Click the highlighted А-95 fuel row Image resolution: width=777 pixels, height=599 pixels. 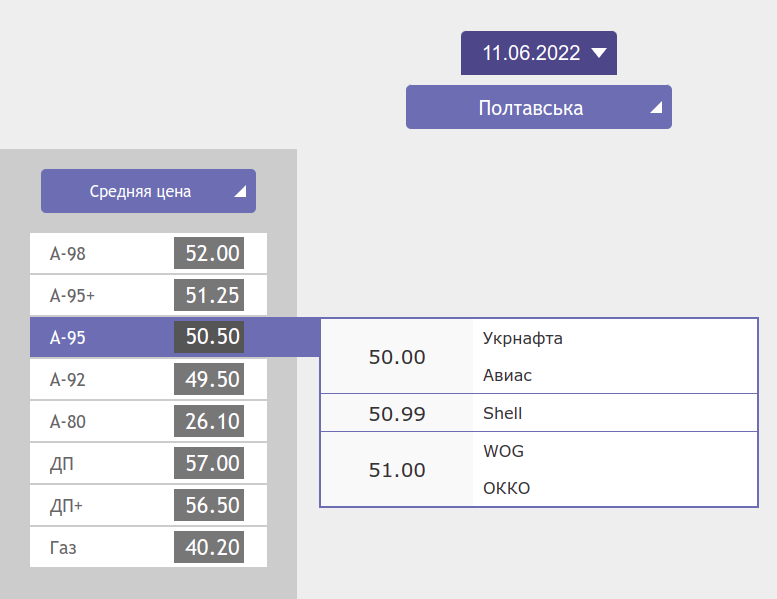pyautogui.click(x=100, y=338)
